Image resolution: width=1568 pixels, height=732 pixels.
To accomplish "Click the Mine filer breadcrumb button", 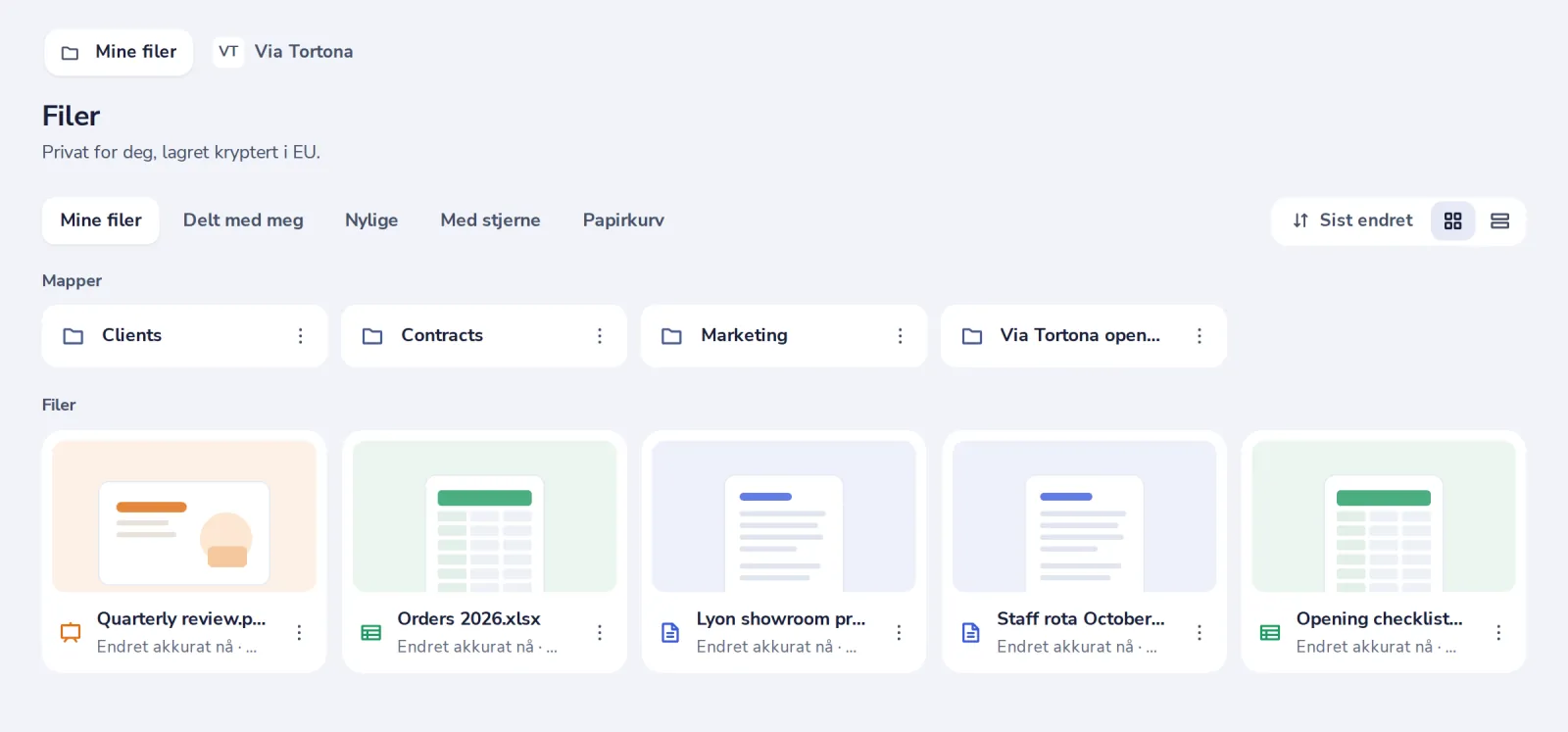I will [119, 52].
